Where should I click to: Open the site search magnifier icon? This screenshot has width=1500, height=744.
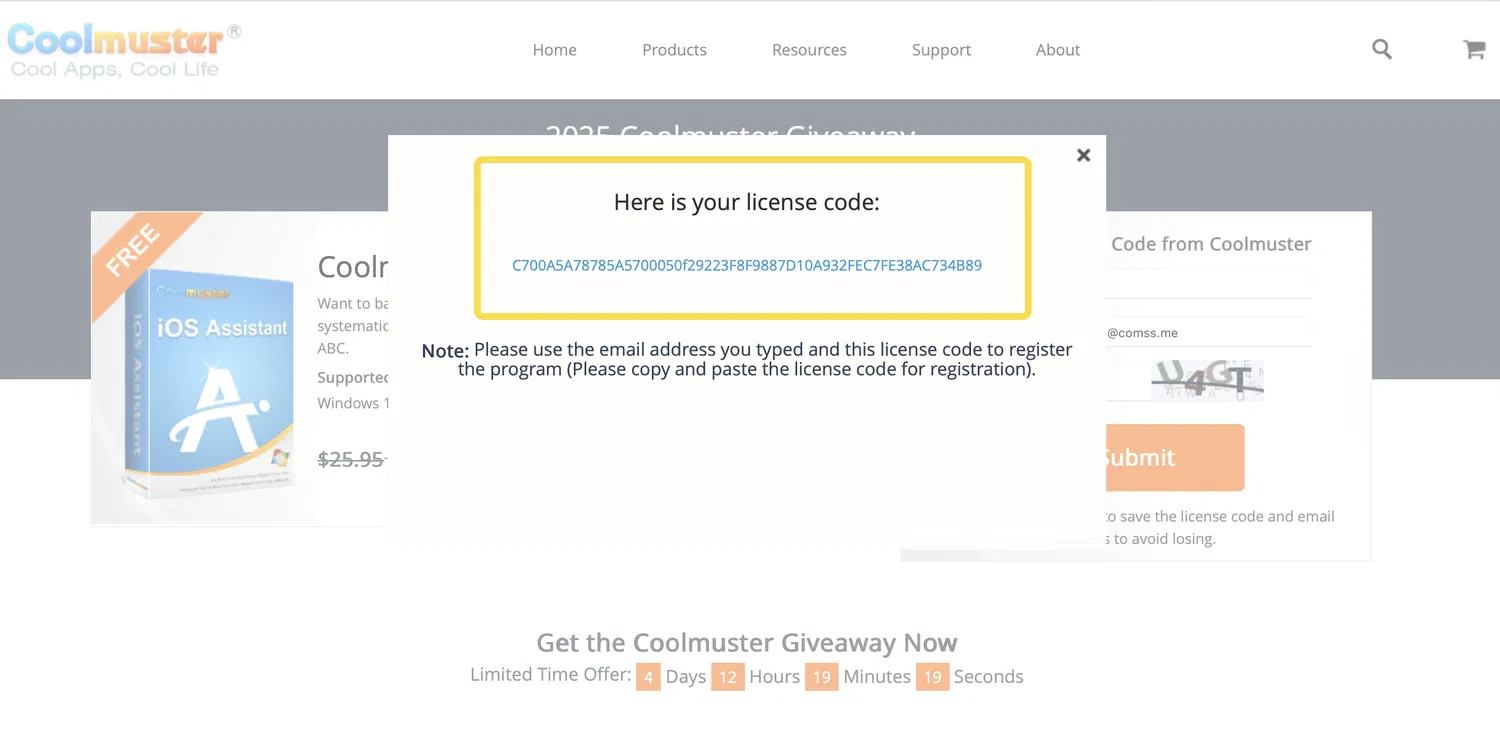pos(1382,49)
